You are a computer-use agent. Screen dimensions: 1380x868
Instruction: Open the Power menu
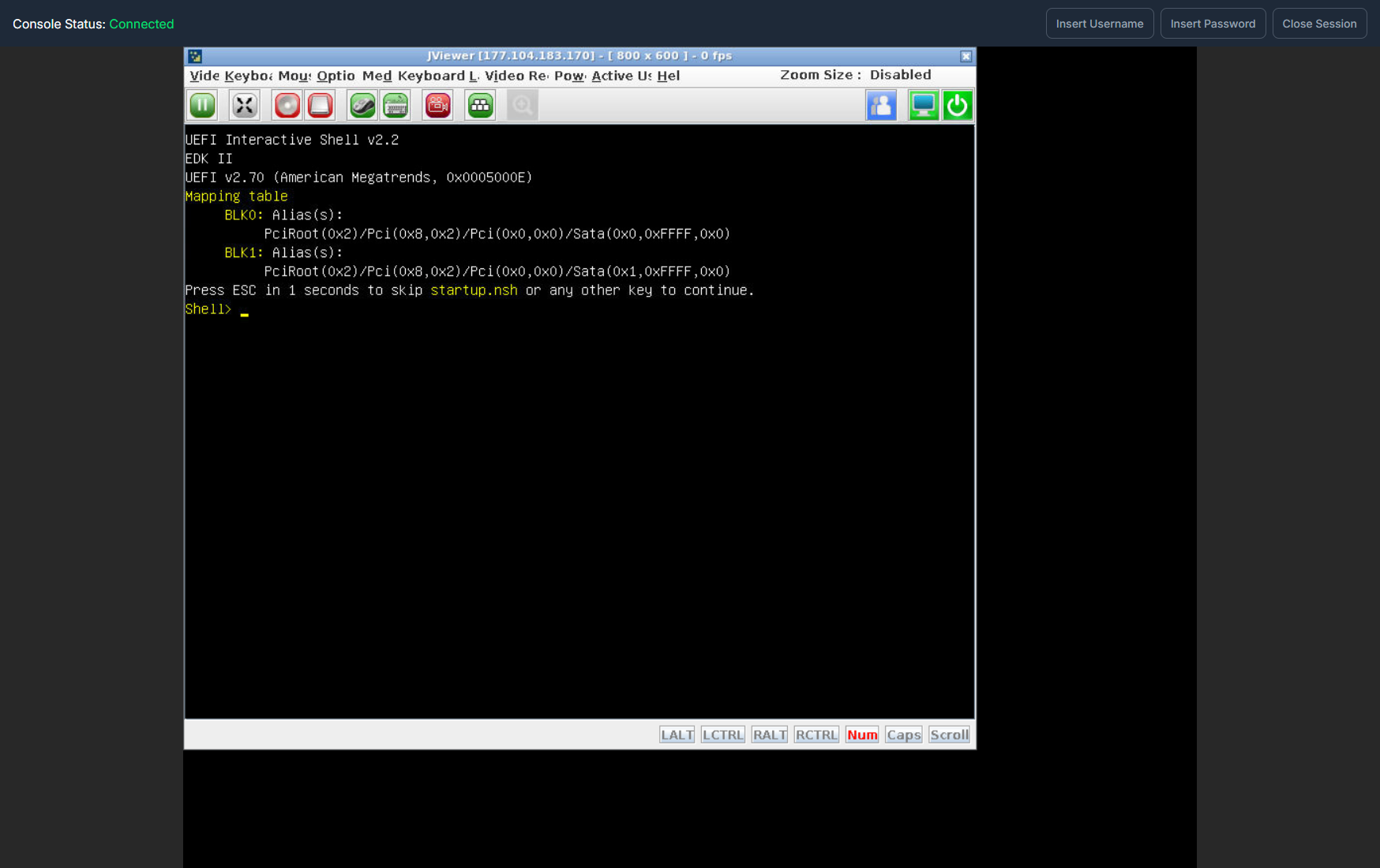pos(569,76)
